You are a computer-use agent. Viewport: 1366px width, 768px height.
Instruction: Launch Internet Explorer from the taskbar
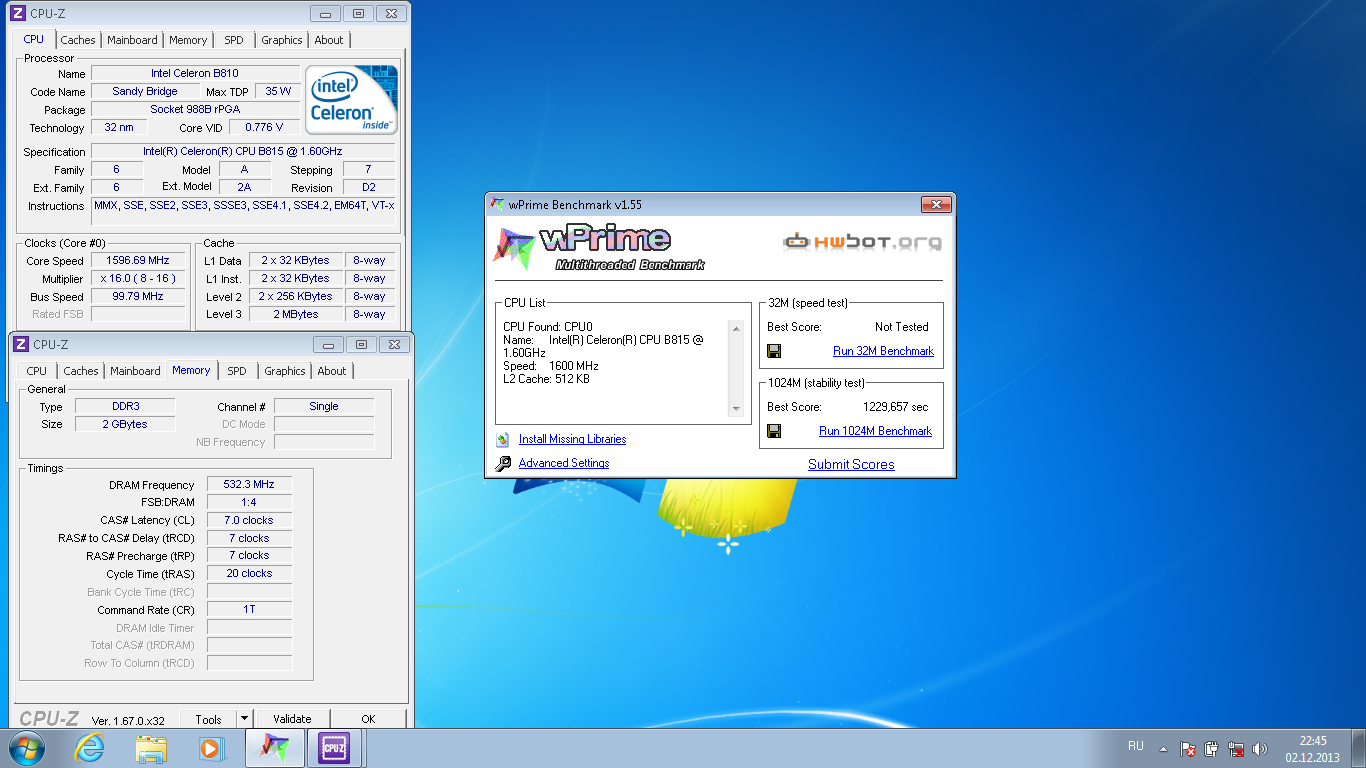pos(89,748)
